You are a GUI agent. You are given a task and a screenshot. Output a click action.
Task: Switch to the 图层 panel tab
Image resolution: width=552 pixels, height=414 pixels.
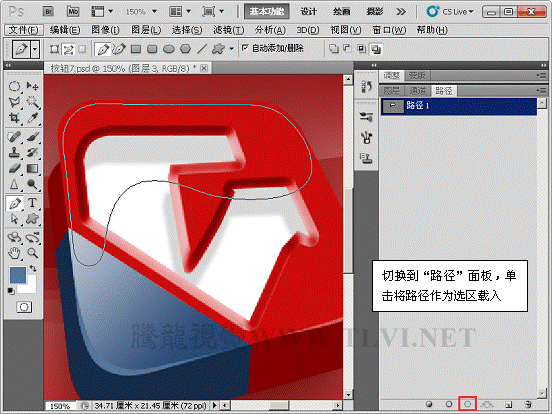(392, 91)
